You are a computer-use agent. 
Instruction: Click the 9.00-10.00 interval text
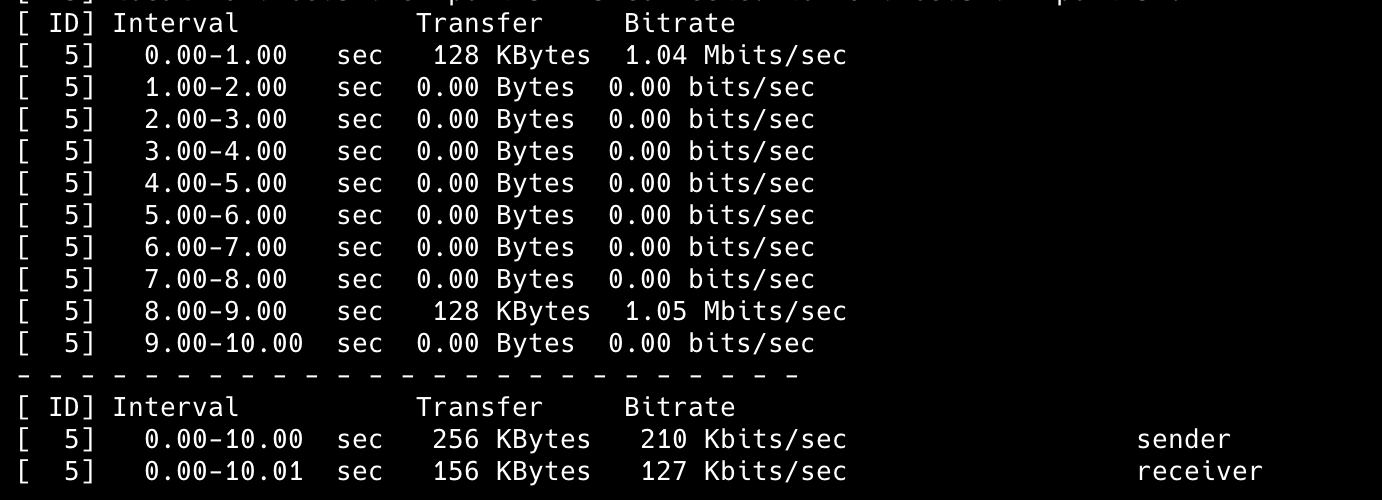pos(223,343)
